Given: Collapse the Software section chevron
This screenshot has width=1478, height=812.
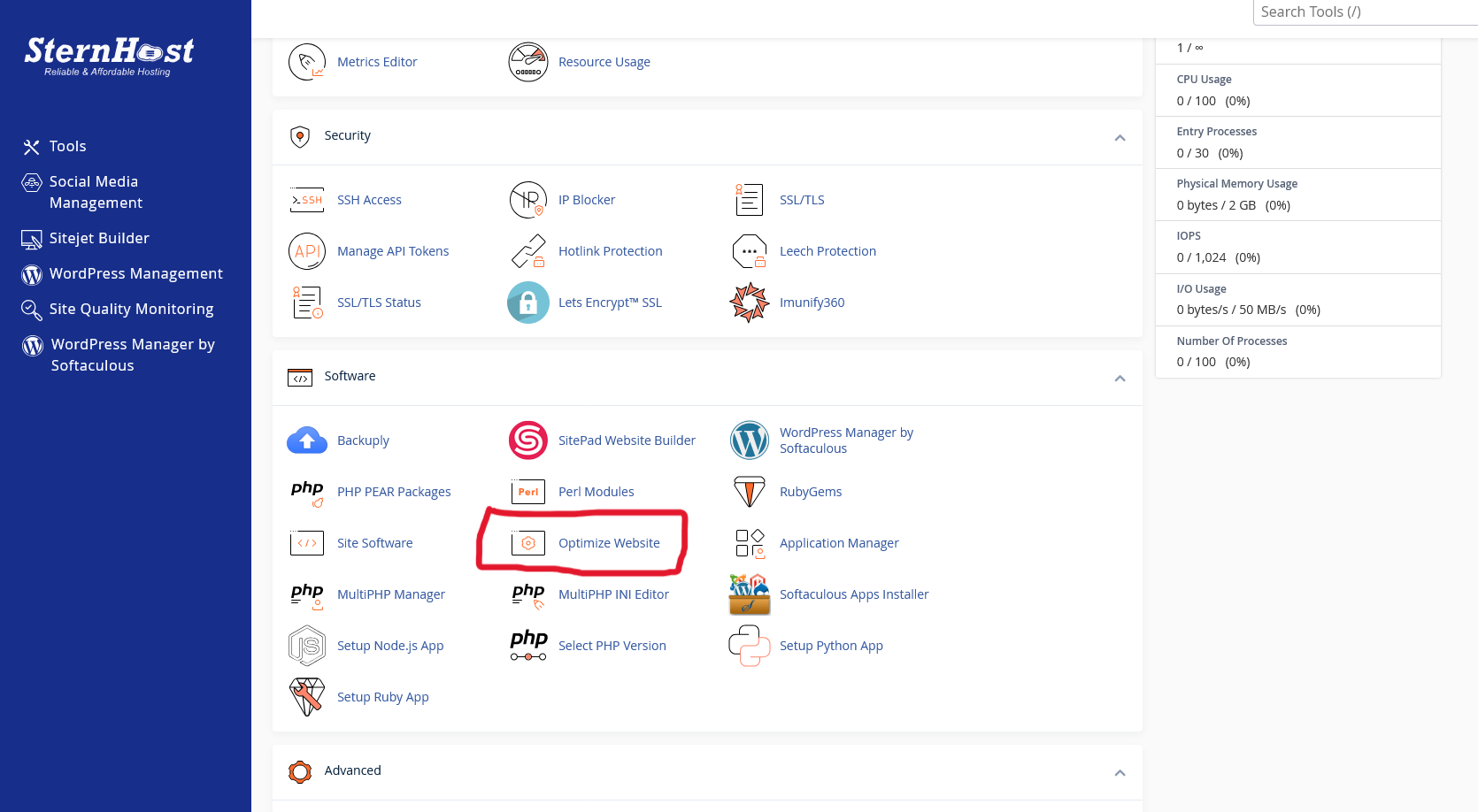Looking at the screenshot, I should (x=1120, y=379).
